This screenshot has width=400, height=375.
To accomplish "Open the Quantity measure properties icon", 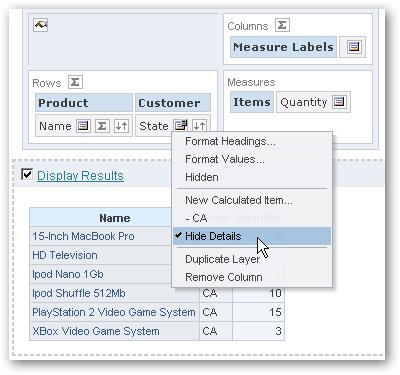I will coord(339,102).
